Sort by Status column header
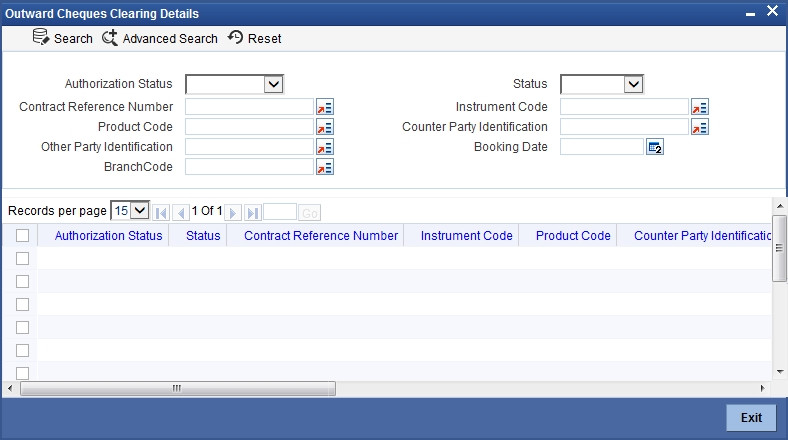Screen dimensions: 788x440 [x=203, y=236]
